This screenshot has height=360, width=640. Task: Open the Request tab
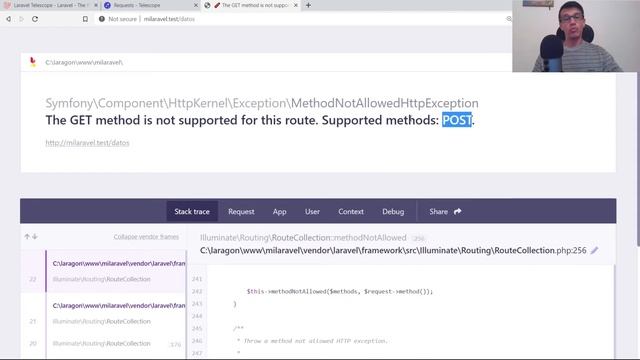point(241,211)
